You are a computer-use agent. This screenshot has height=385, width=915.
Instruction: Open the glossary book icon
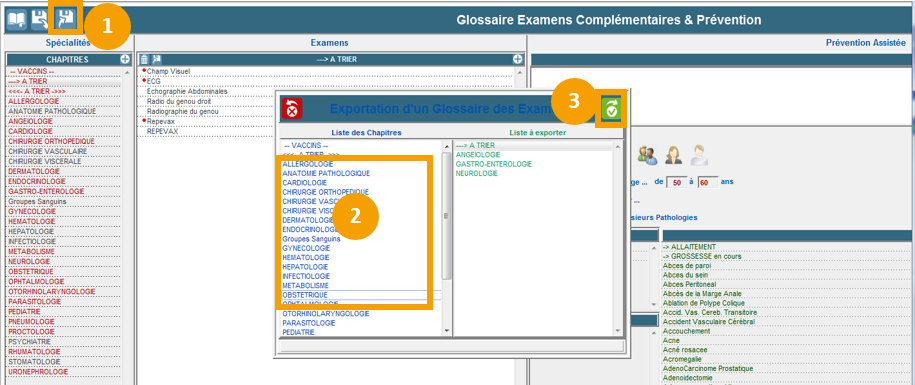click(x=16, y=19)
